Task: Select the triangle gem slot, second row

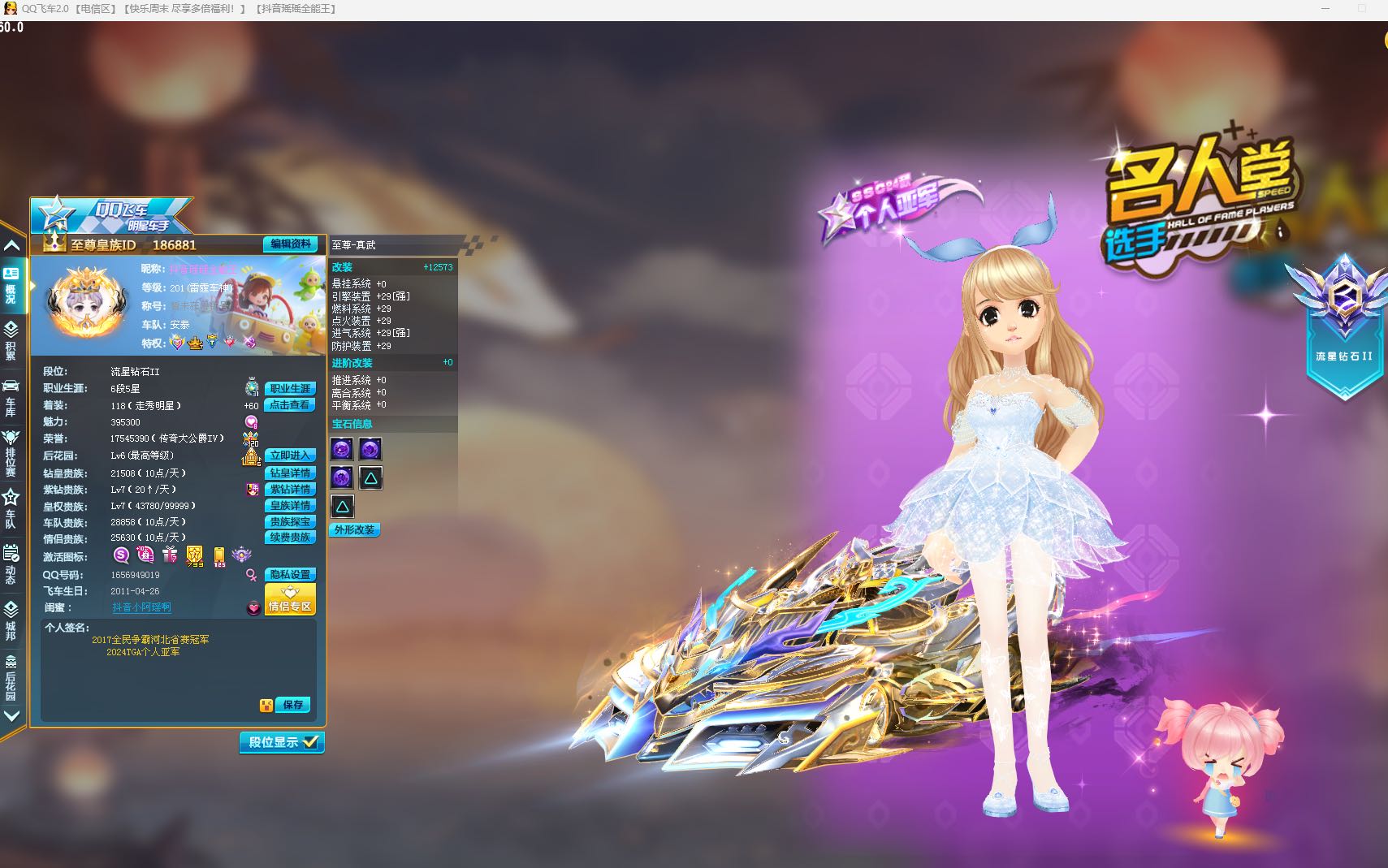Action: (370, 477)
